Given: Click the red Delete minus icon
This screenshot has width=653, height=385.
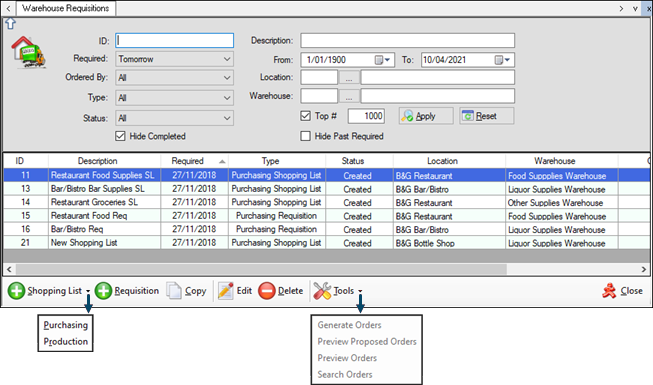Looking at the screenshot, I should (267, 291).
